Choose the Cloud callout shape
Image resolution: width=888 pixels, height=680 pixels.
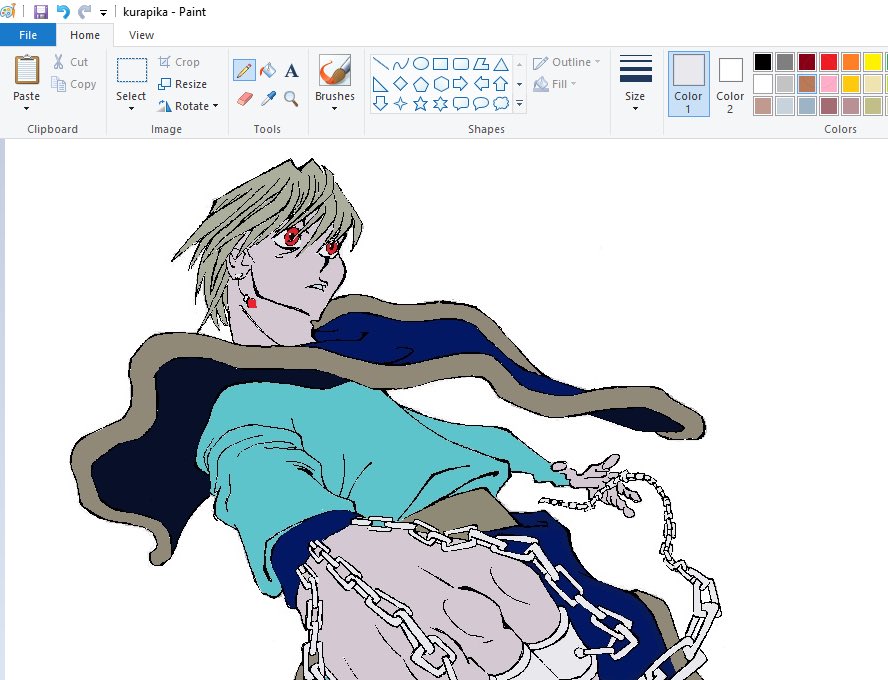click(501, 104)
